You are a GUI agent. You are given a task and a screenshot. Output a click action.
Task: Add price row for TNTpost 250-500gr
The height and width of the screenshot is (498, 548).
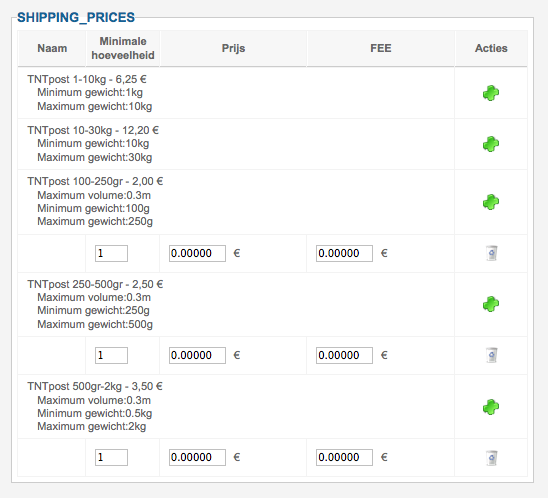click(x=491, y=304)
